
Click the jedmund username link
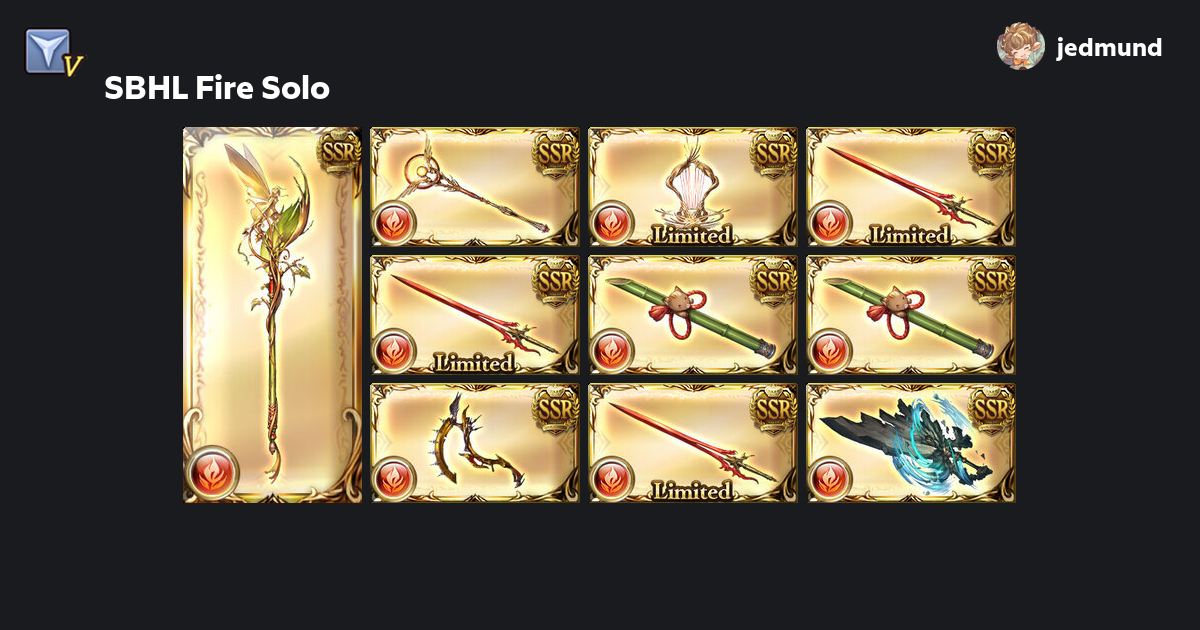click(x=1109, y=47)
